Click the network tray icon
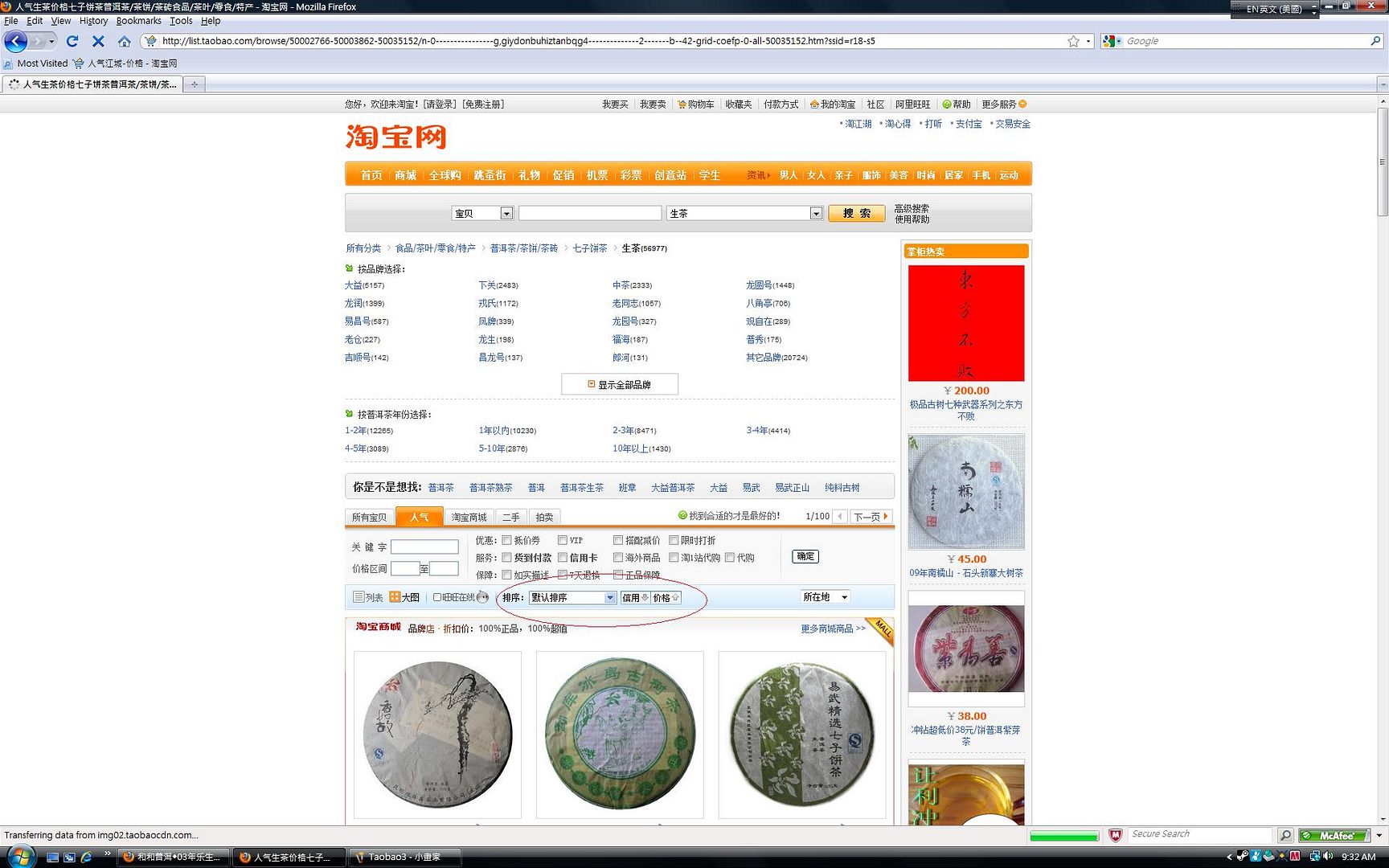Image resolution: width=1389 pixels, height=868 pixels. pos(1315,857)
